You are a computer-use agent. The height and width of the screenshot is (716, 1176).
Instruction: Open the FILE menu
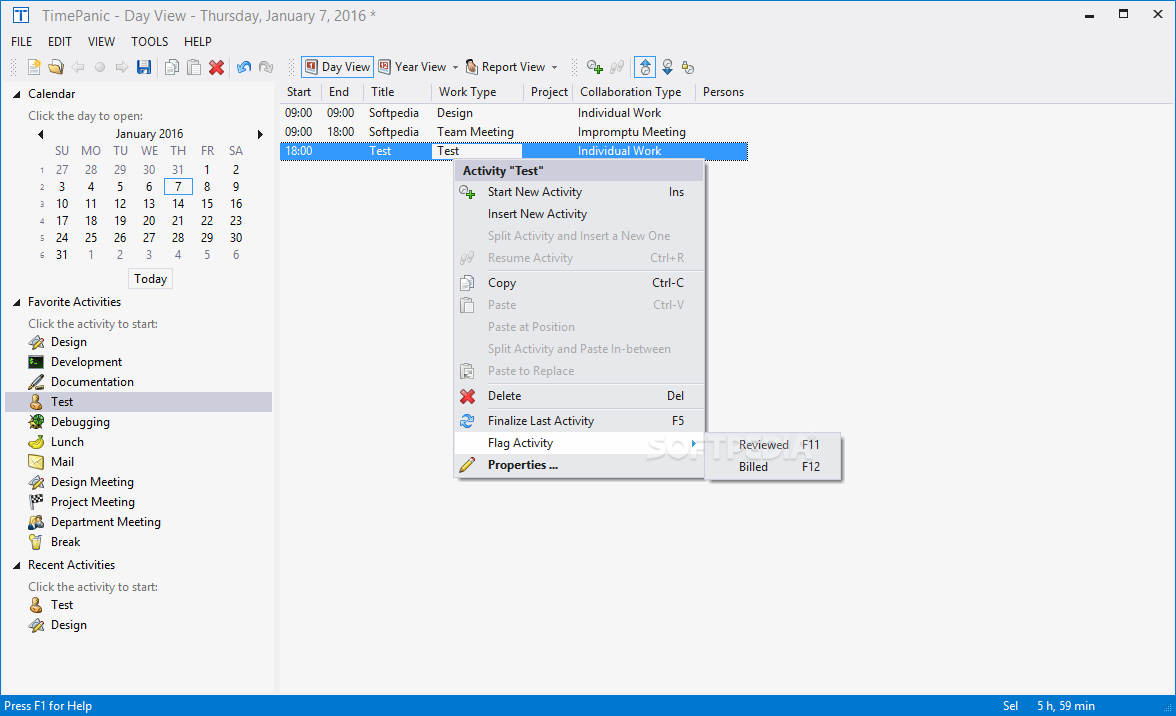pos(22,42)
